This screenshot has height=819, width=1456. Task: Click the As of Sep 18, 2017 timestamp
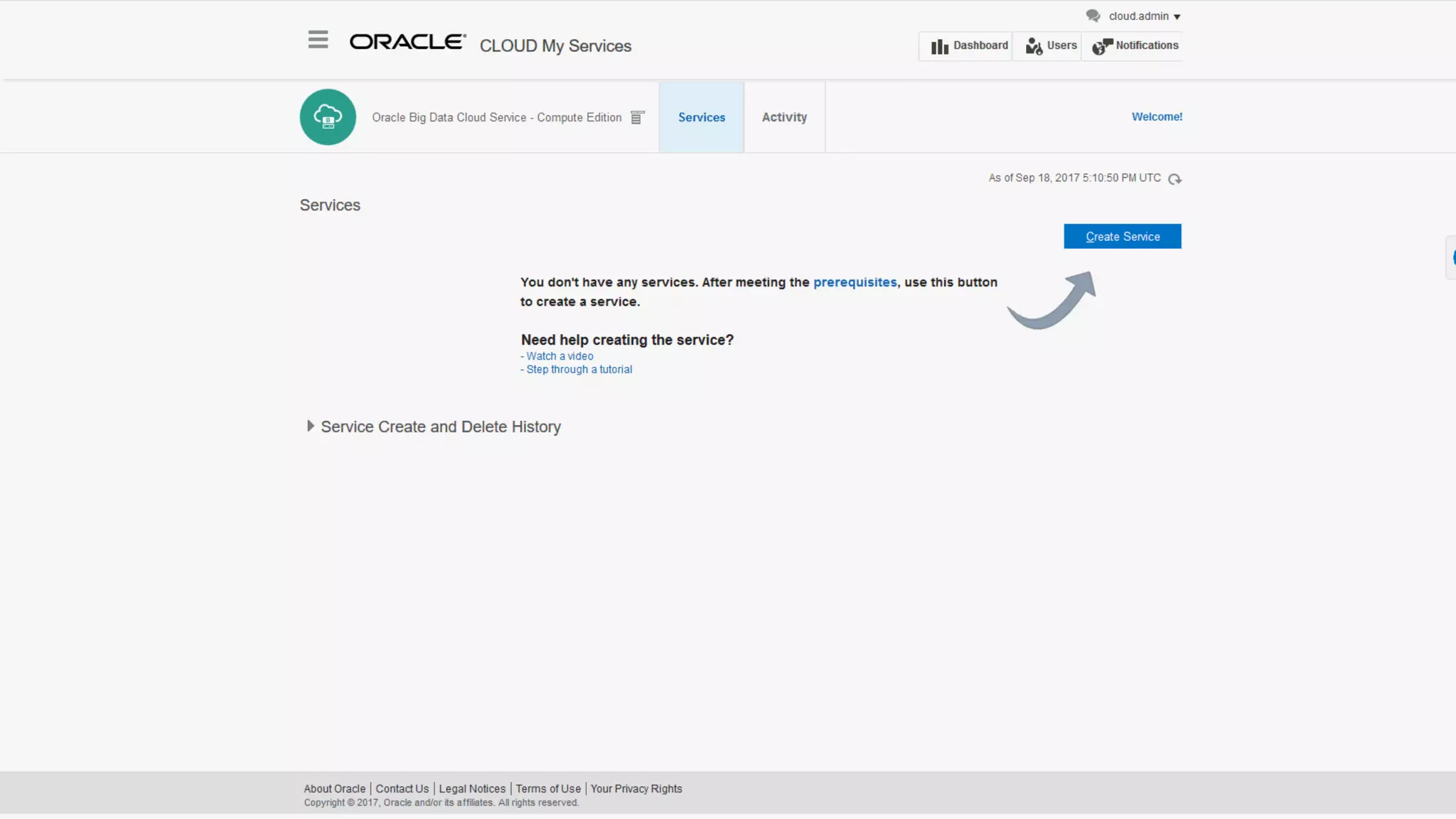pos(1074,178)
